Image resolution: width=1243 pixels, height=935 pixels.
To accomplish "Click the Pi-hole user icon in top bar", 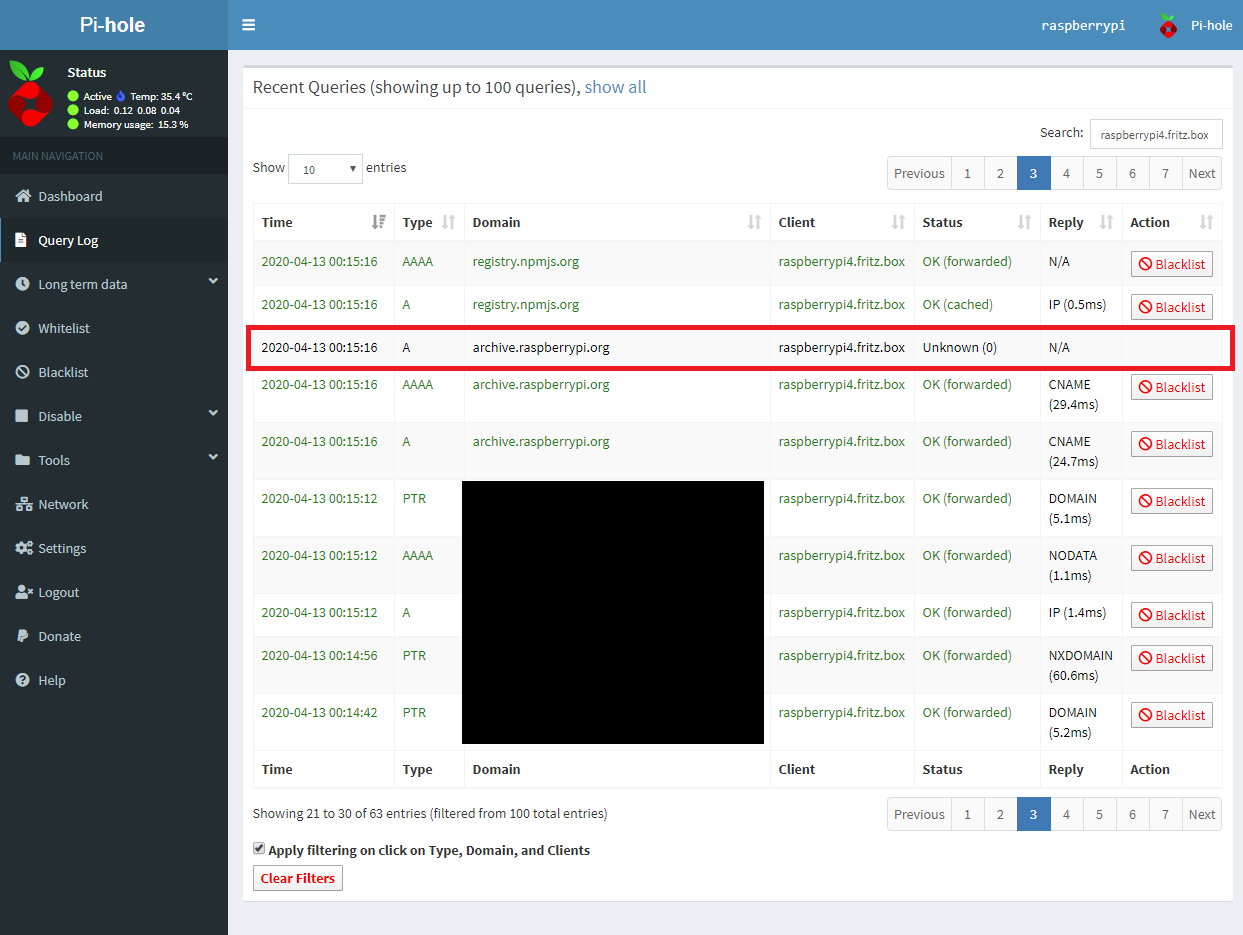I will pyautogui.click(x=1168, y=26).
